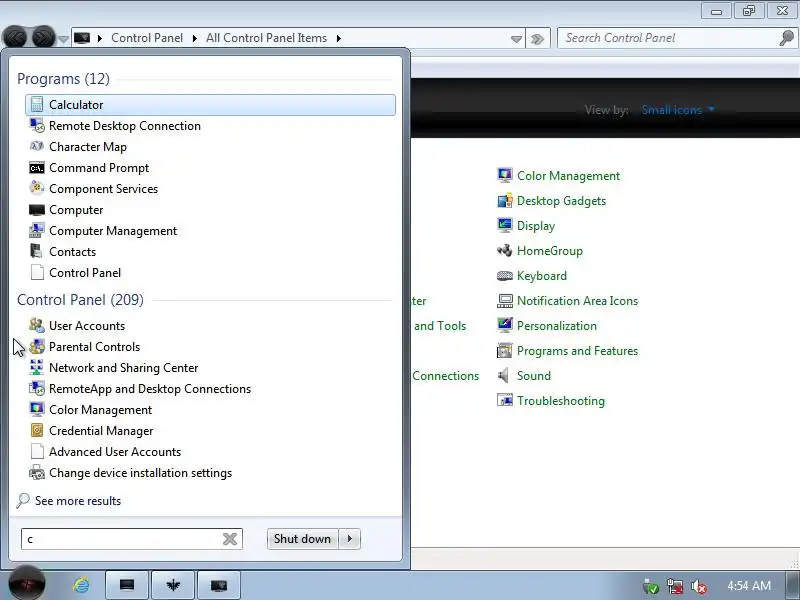Viewport: 800px width, 600px height.
Task: Expand shut down options arrow
Action: (349, 539)
